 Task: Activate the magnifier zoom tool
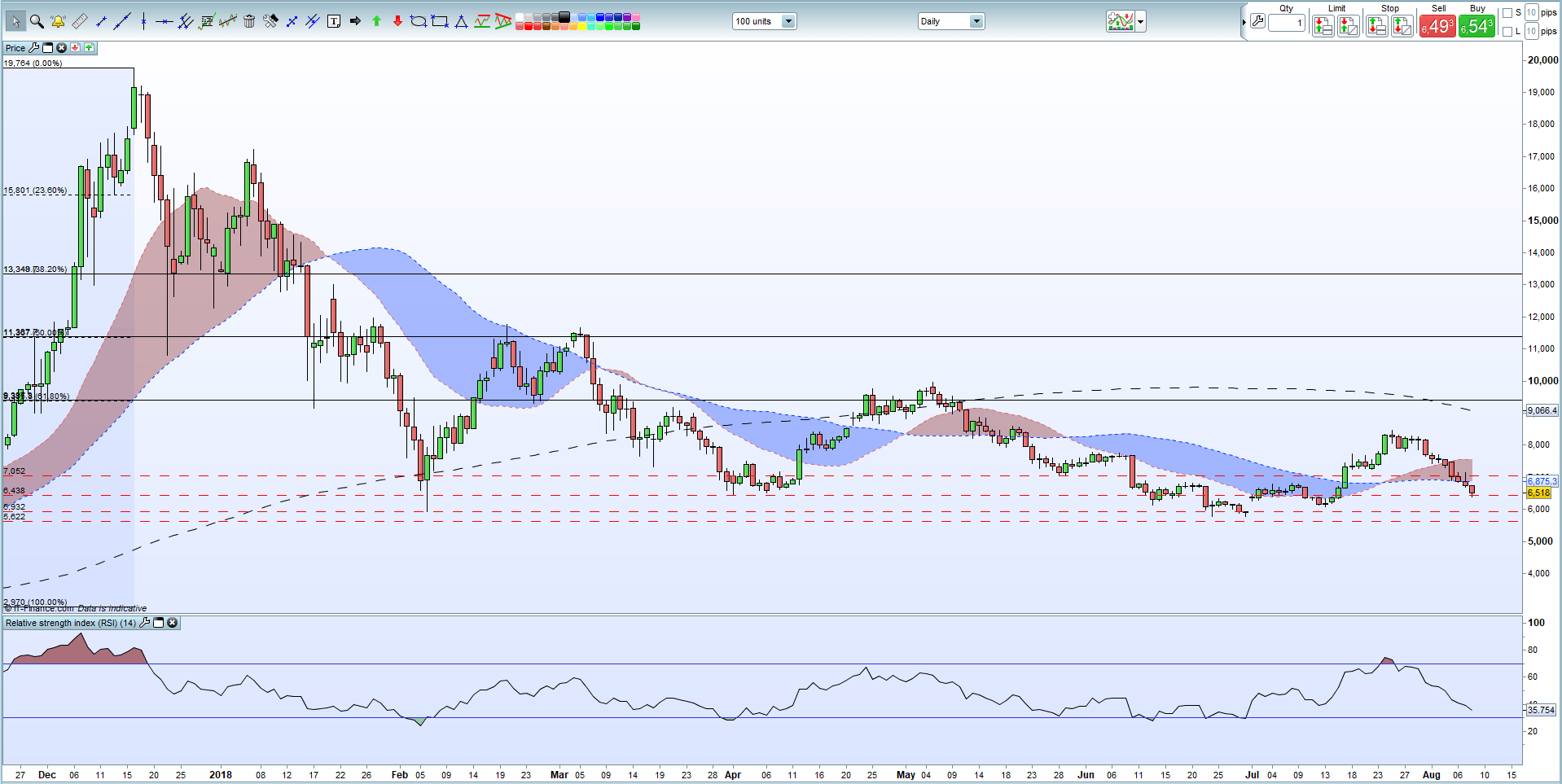pyautogui.click(x=37, y=21)
